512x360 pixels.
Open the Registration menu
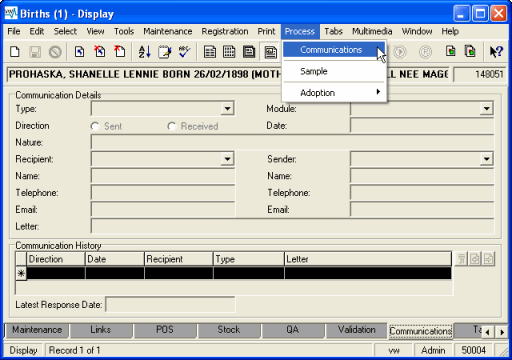point(225,31)
